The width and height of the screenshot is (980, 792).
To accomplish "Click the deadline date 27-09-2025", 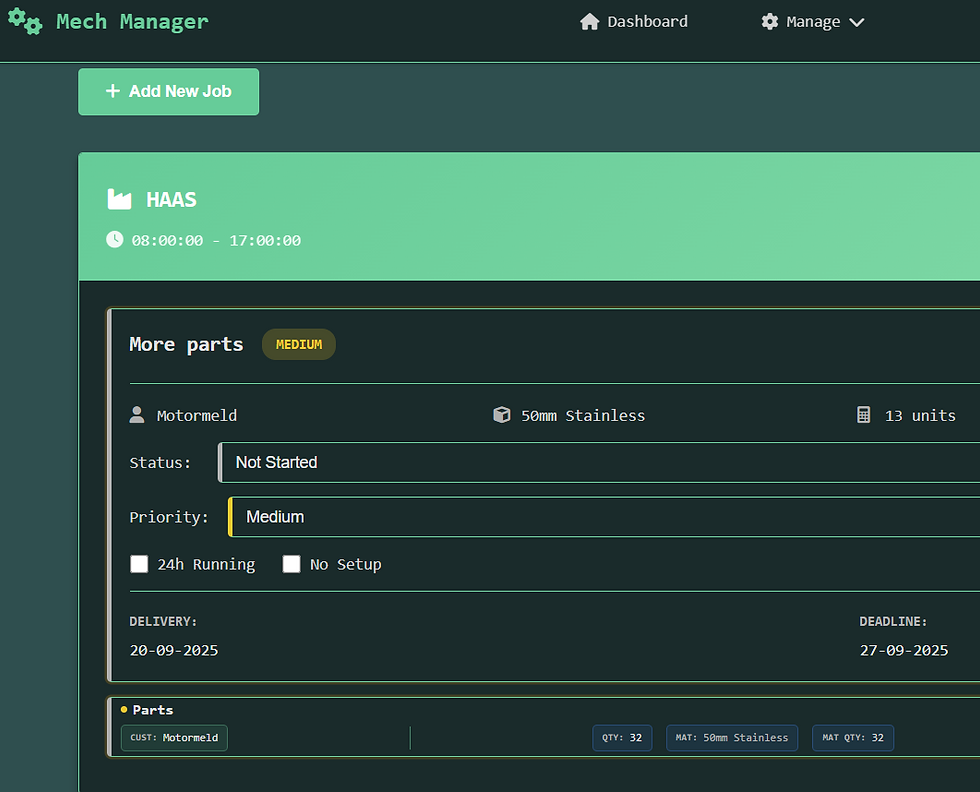I will (x=904, y=651).
